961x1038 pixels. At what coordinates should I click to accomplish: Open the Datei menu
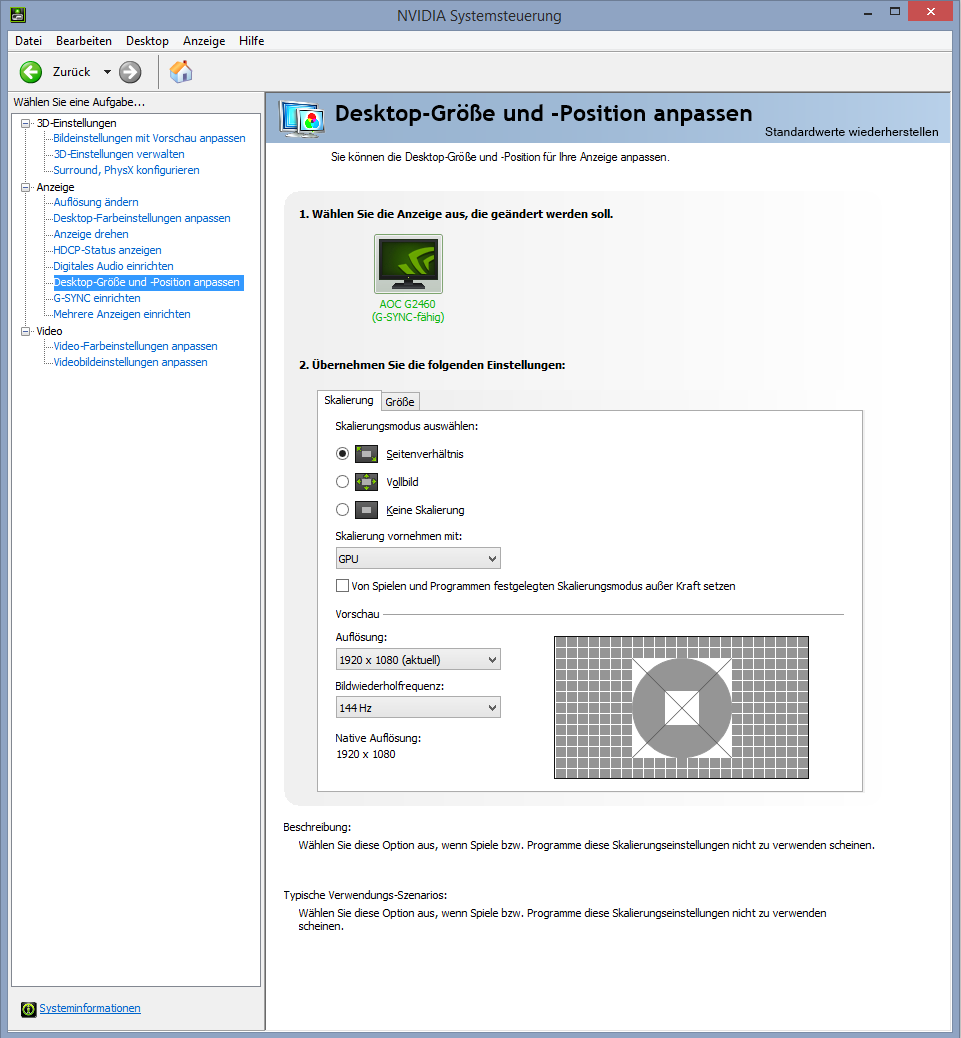click(x=28, y=40)
